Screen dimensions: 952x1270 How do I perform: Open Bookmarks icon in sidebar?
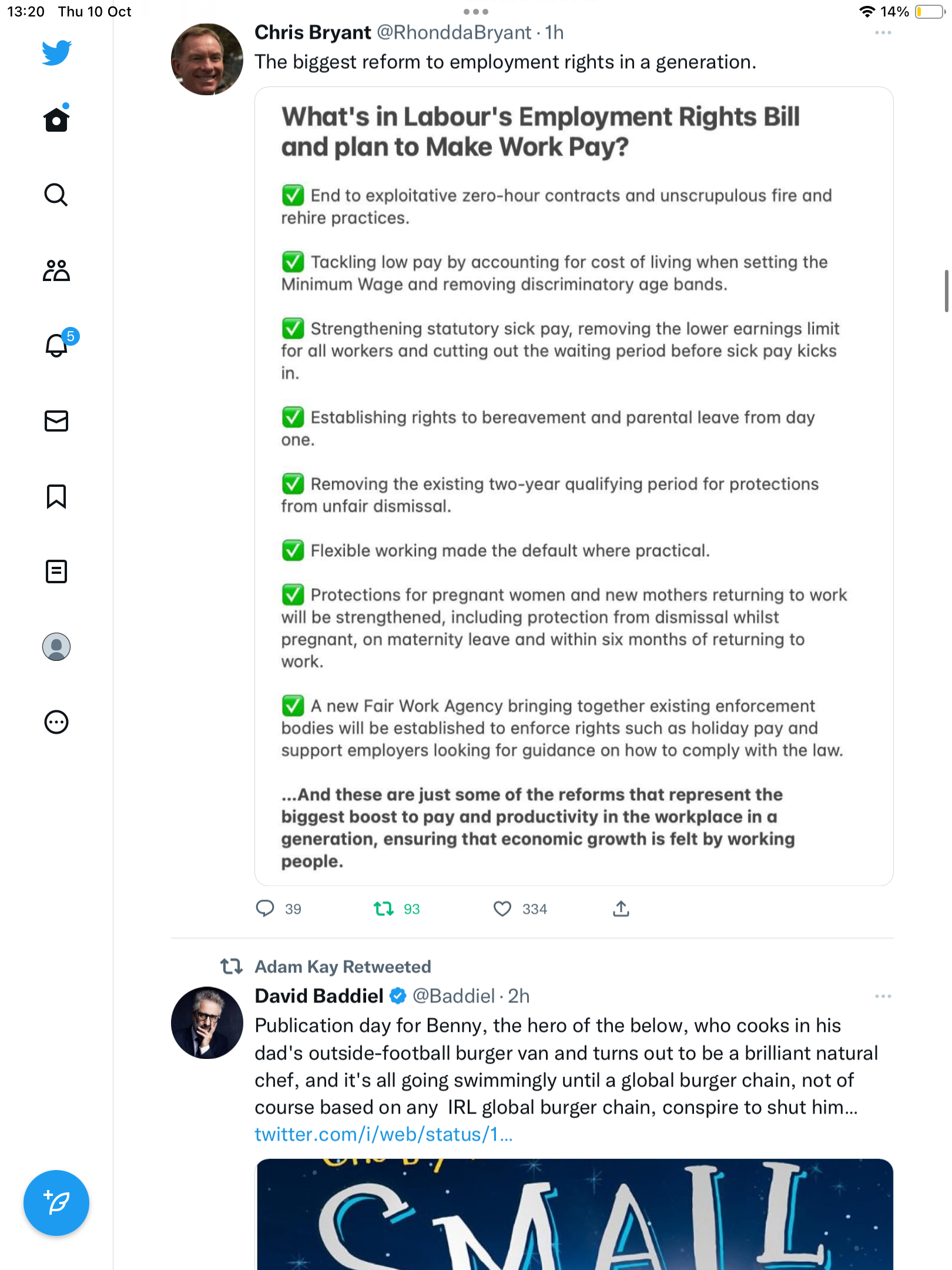click(x=56, y=496)
